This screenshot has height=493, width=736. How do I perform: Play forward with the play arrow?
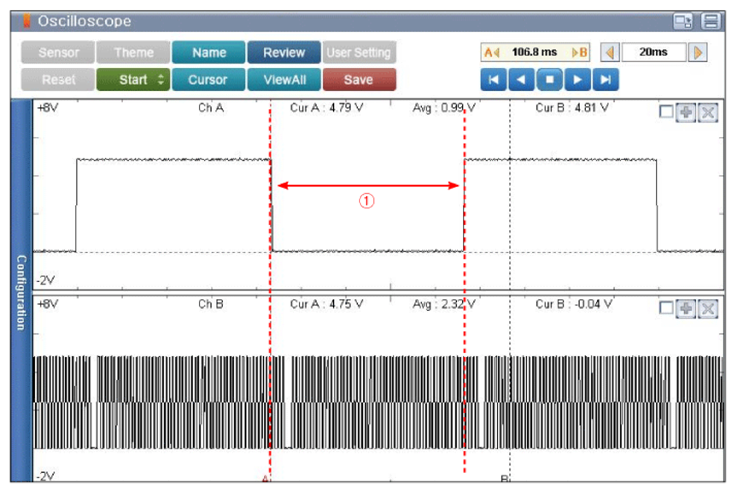pyautogui.click(x=578, y=79)
